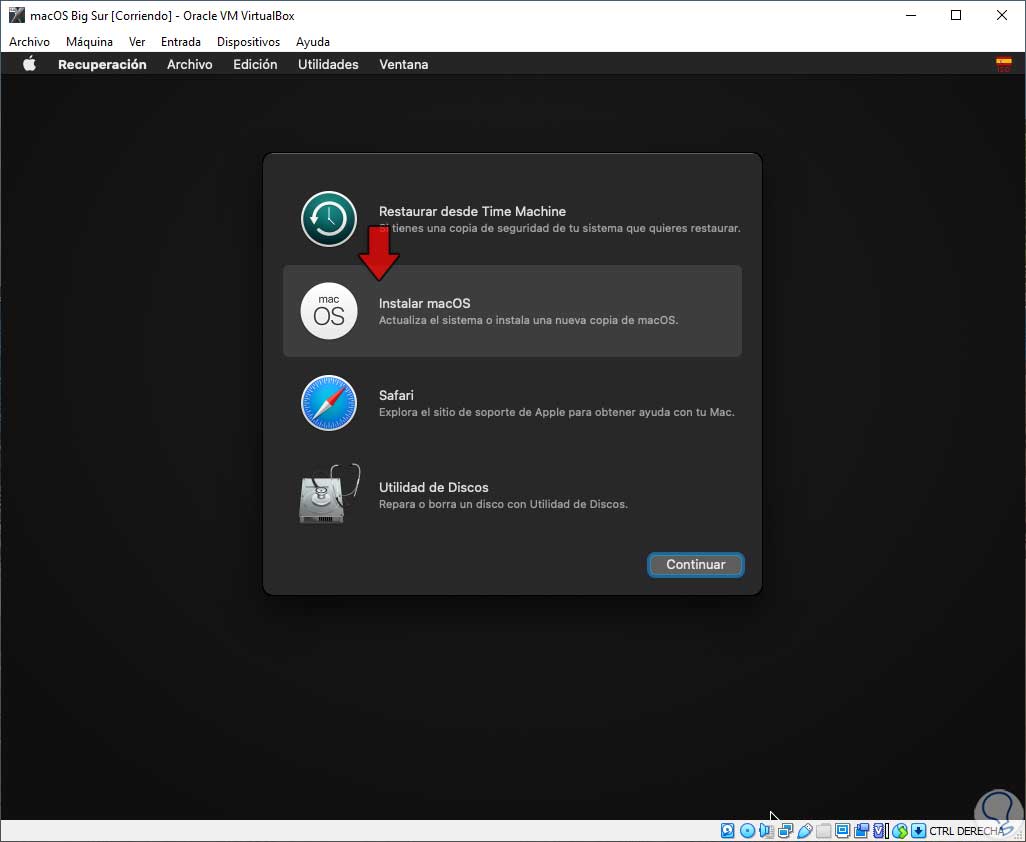Click the VirtualBox CPU virtualization status icon
The width and height of the screenshot is (1026, 842).
tap(879, 831)
